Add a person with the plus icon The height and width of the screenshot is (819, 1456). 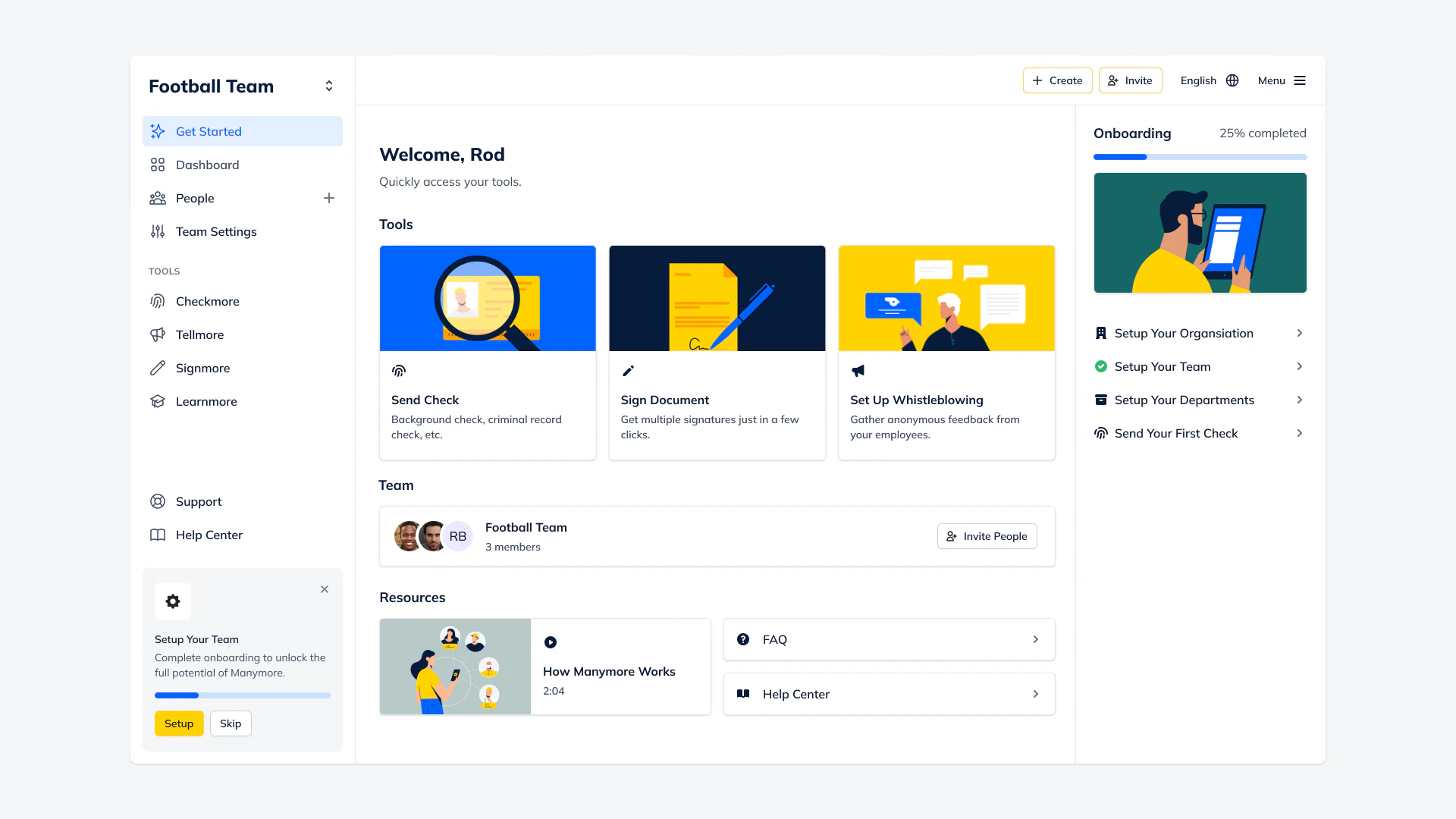(x=329, y=198)
